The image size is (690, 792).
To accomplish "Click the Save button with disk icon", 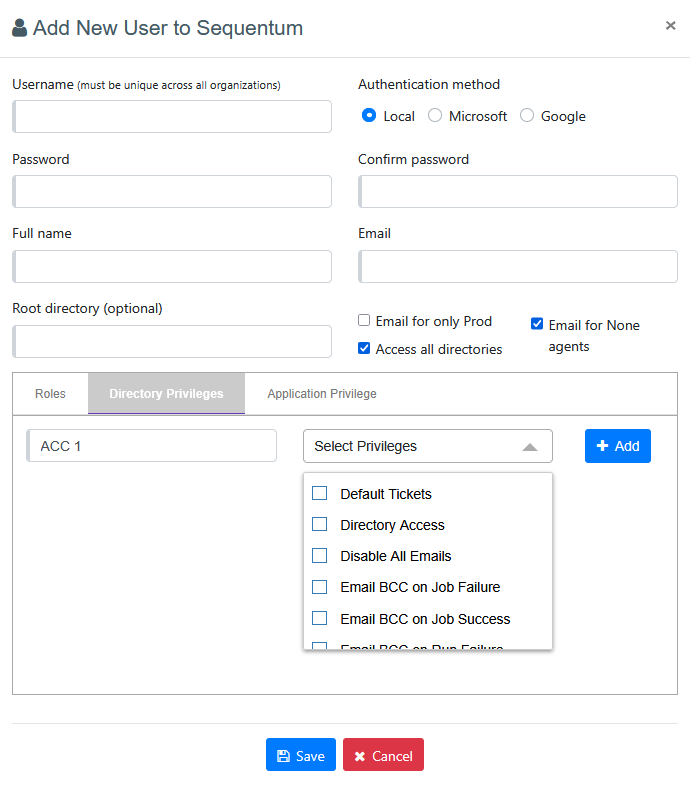I will pos(301,755).
